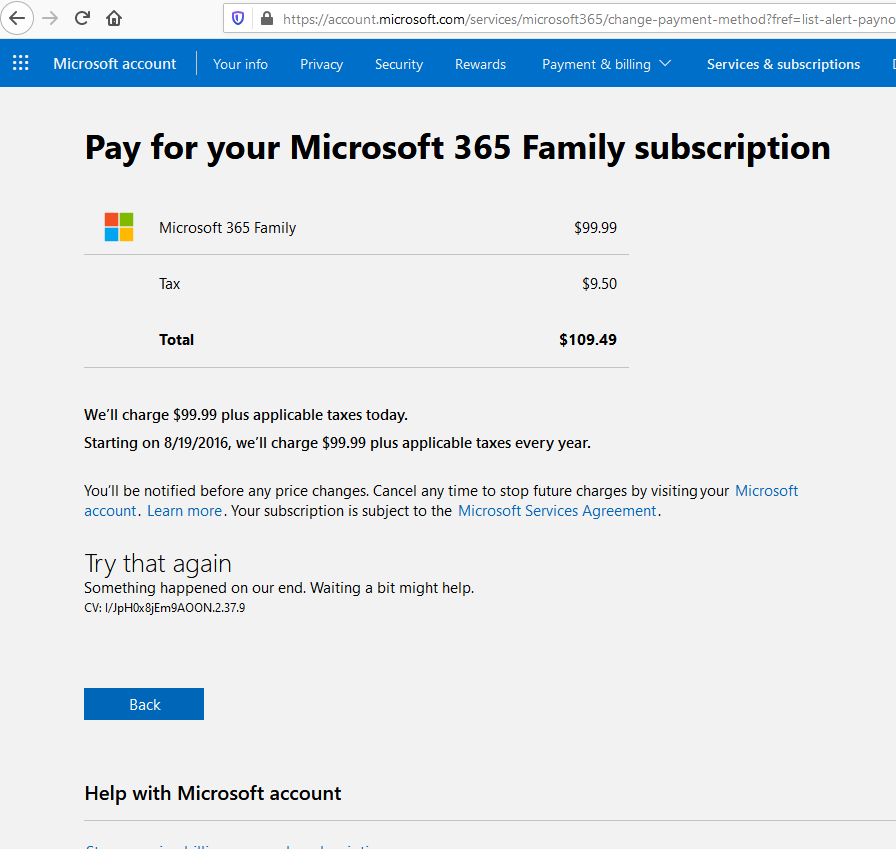Open the Security section
Viewport: 896px width, 849px height.
coord(399,64)
